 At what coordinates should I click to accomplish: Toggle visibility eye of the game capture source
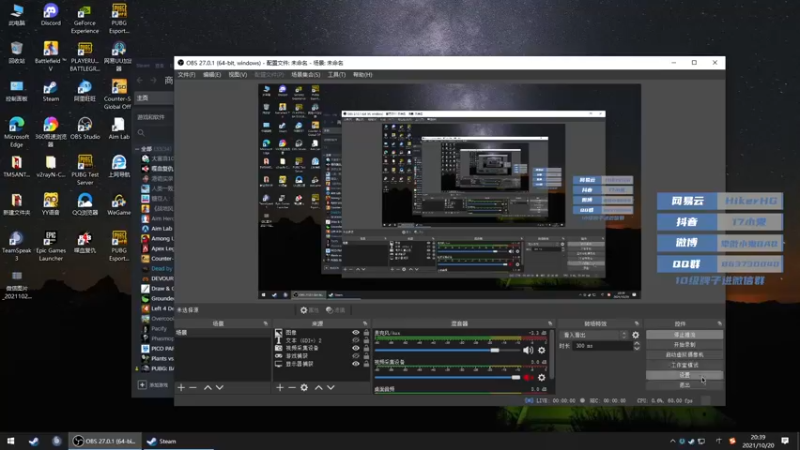356,356
